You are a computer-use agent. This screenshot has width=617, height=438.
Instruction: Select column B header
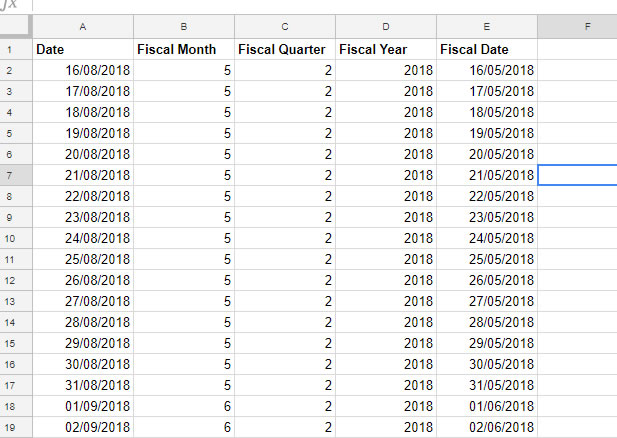point(184,27)
